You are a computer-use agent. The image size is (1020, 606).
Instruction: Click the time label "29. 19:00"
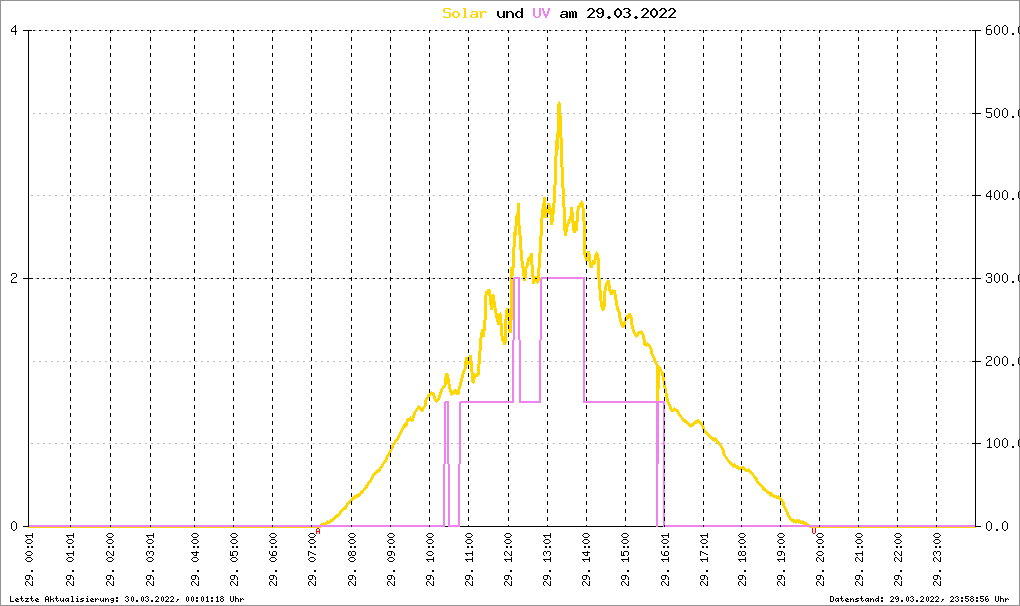tap(781, 560)
